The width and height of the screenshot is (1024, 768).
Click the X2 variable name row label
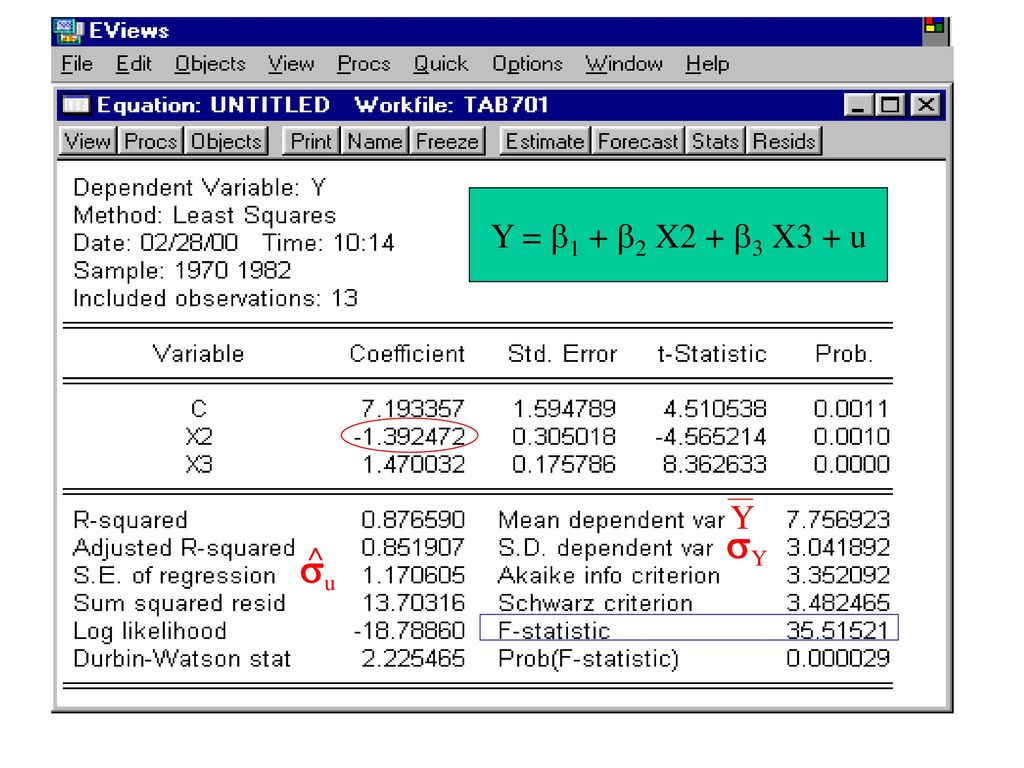click(x=199, y=436)
